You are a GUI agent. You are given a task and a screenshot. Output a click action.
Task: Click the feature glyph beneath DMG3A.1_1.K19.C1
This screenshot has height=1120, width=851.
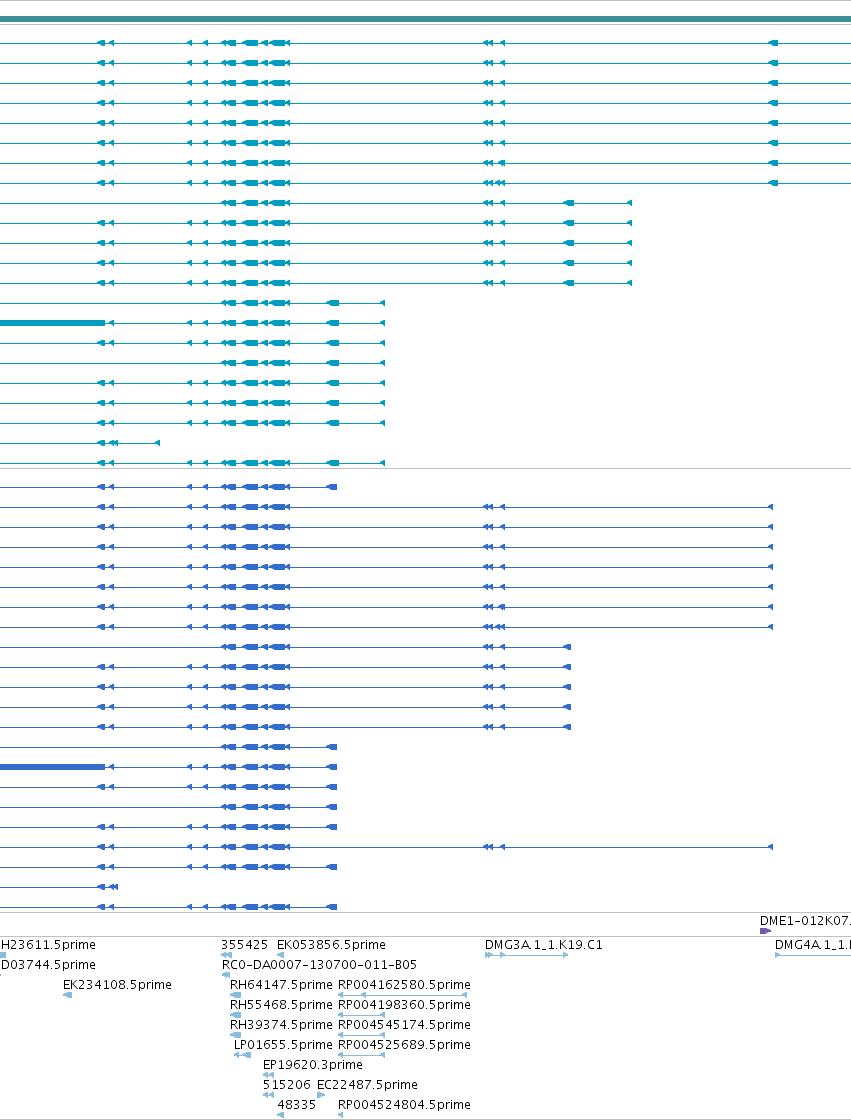click(x=527, y=955)
